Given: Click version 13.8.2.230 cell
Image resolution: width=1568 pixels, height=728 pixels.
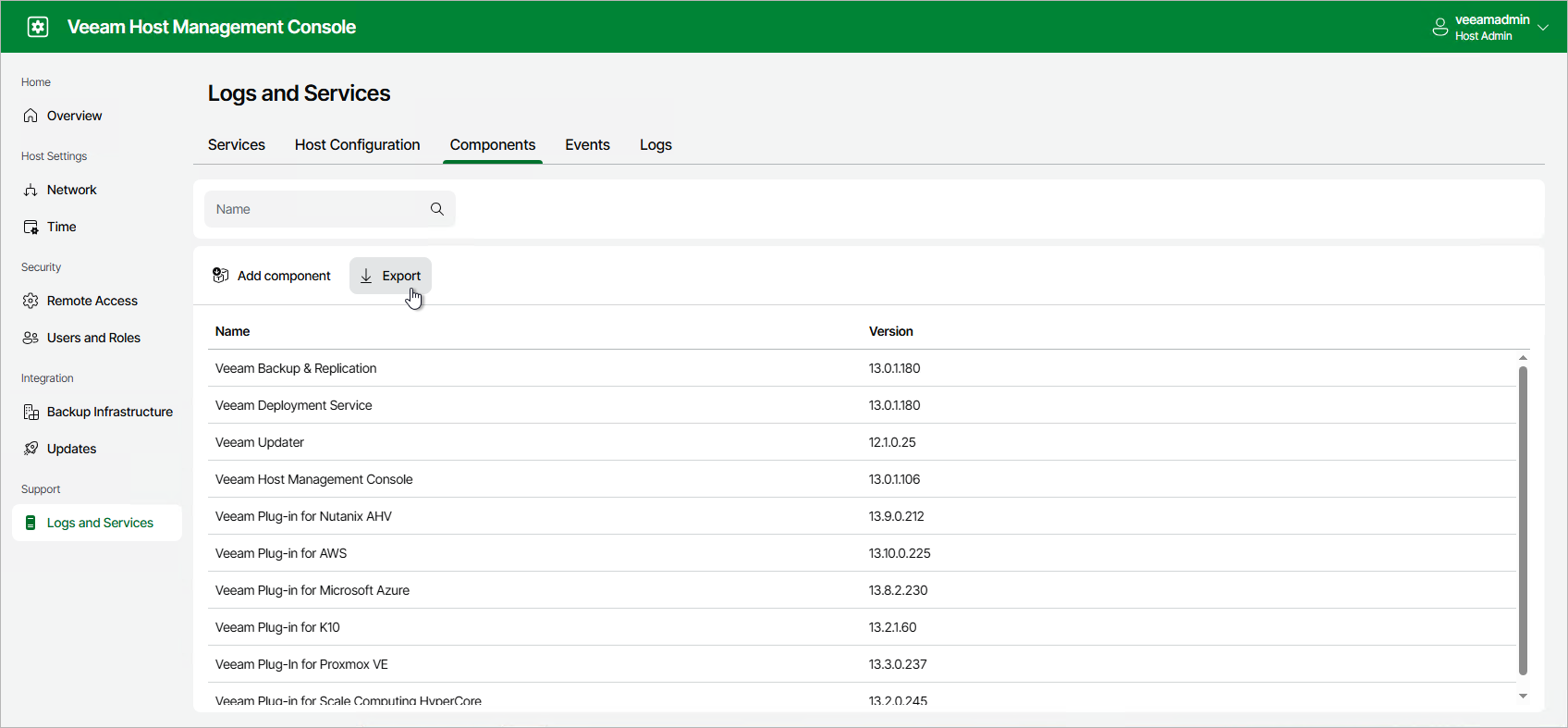Looking at the screenshot, I should 898,590.
